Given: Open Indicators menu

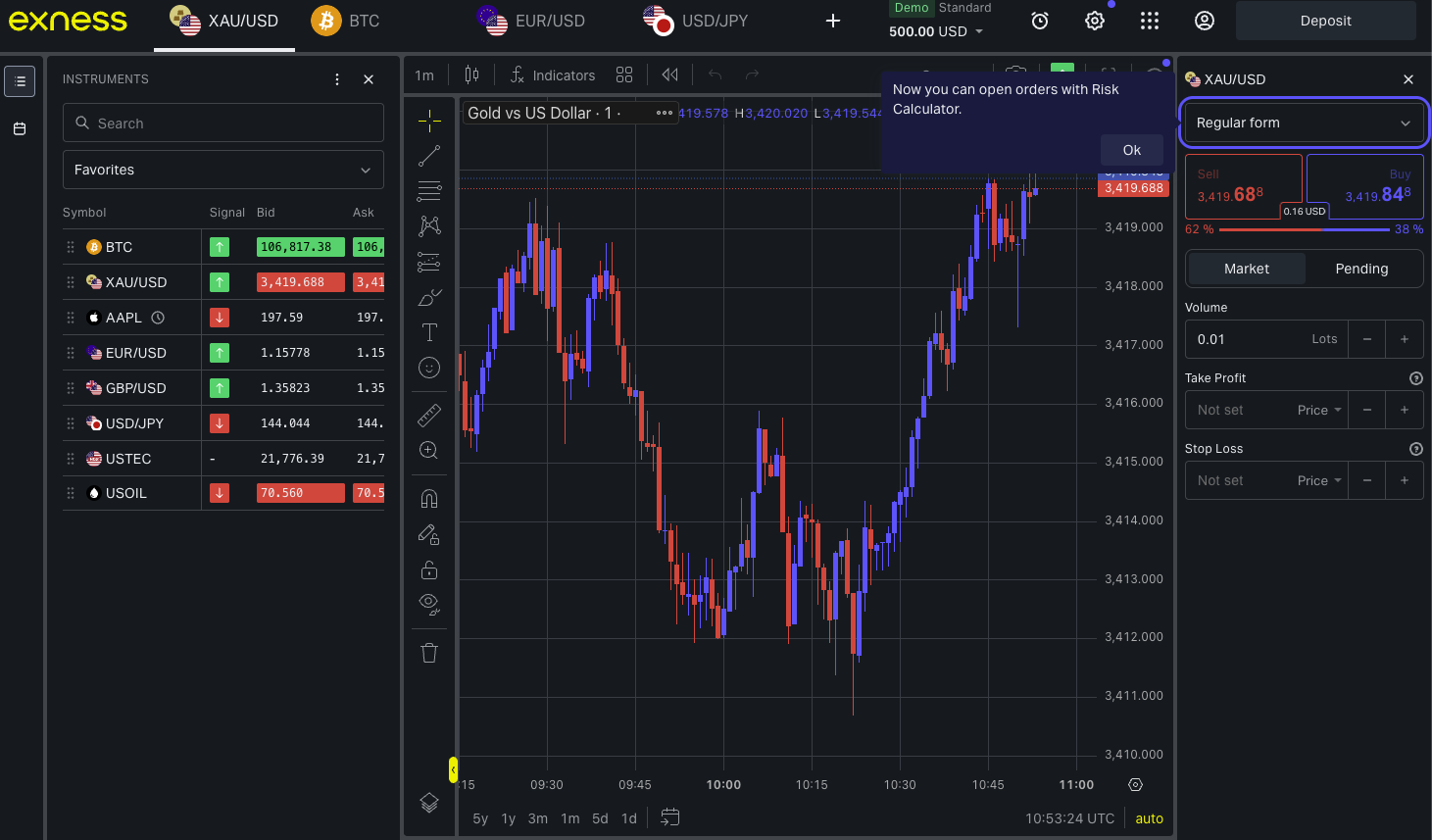Looking at the screenshot, I should click(553, 74).
